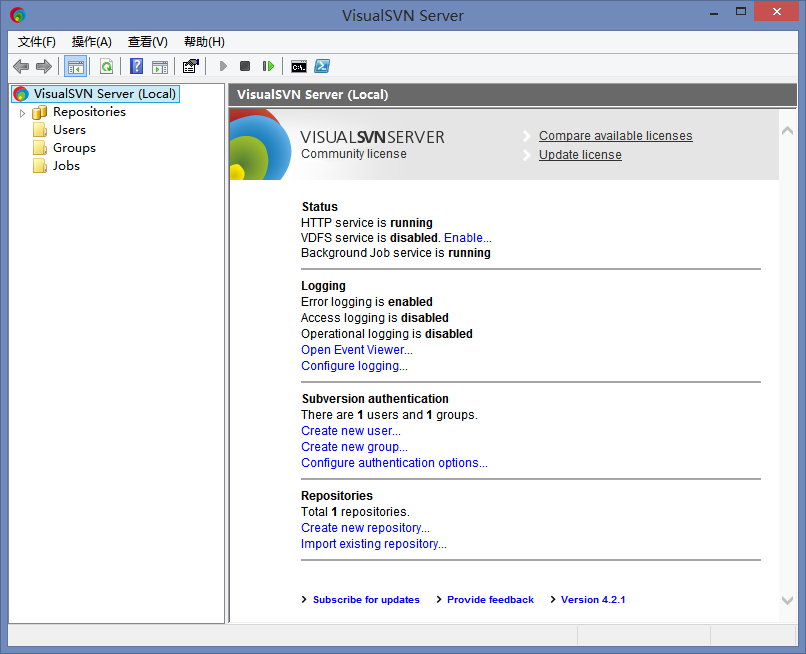The width and height of the screenshot is (806, 654).
Task: Expand the Repositories tree node
Action: (x=22, y=113)
